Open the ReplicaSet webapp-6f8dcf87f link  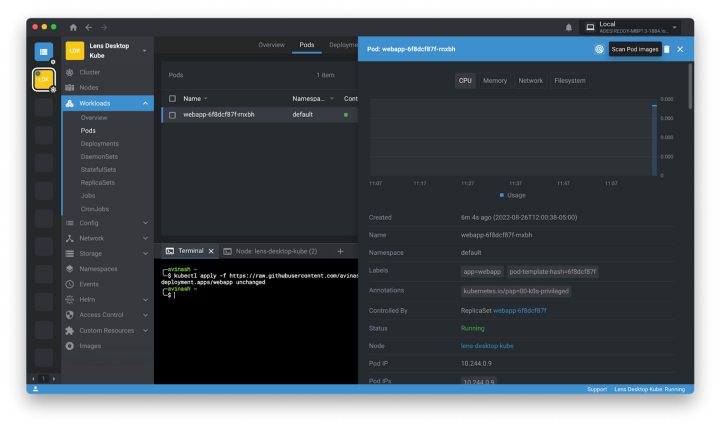pos(519,311)
